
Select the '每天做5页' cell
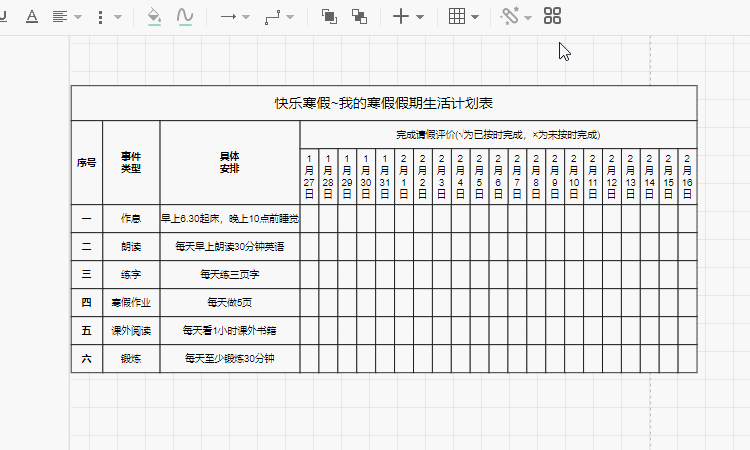click(230, 303)
